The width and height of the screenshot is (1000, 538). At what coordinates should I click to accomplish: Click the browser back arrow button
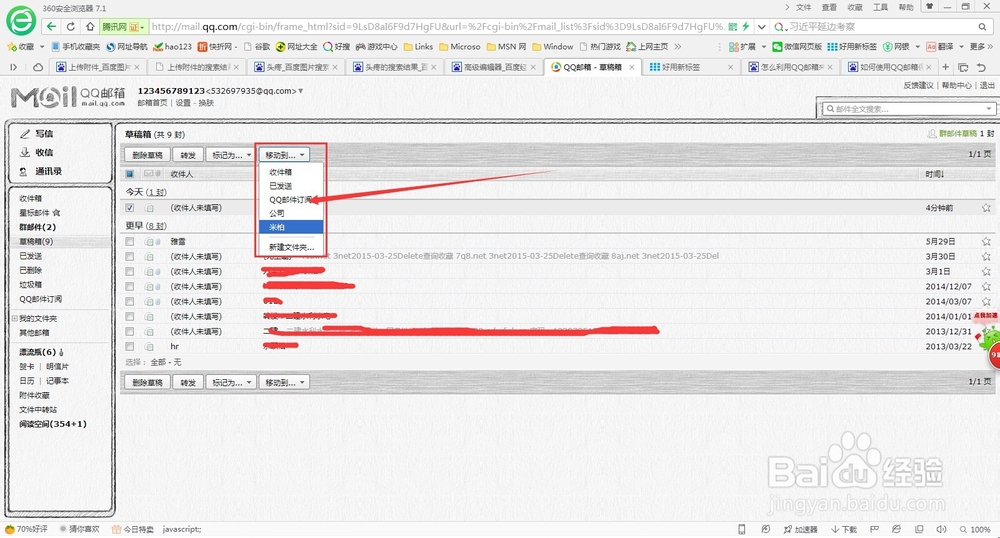tap(51, 27)
